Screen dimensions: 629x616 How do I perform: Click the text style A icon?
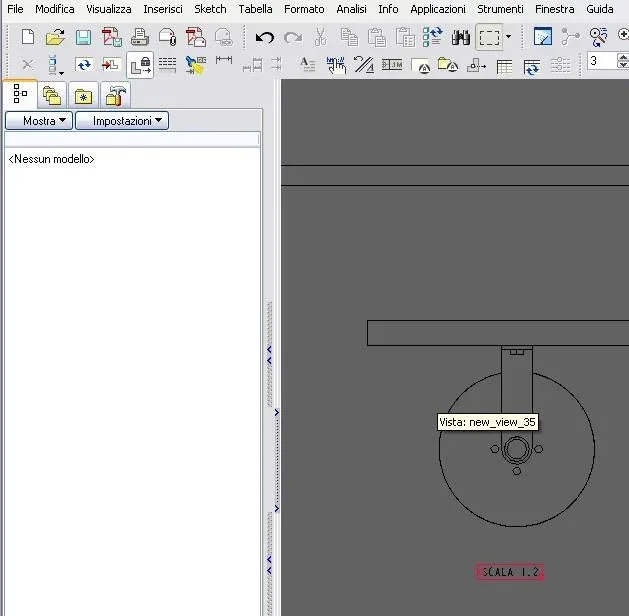point(308,64)
